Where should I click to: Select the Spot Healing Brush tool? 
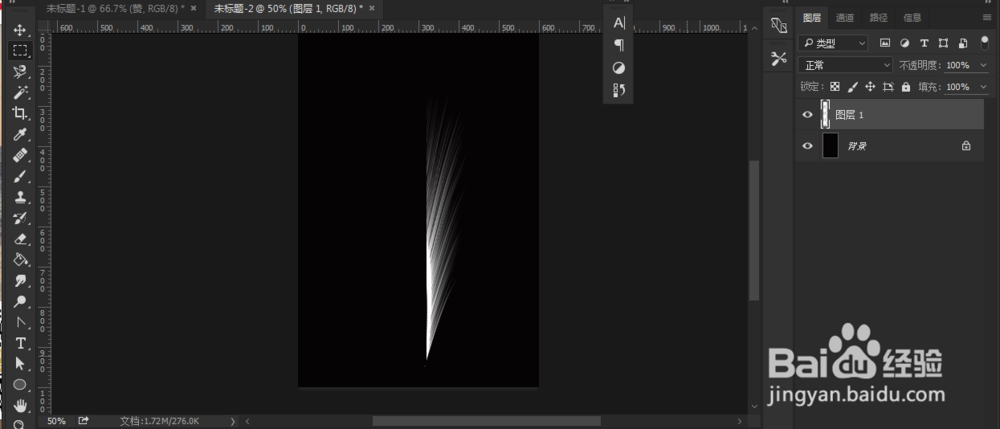tap(20, 155)
